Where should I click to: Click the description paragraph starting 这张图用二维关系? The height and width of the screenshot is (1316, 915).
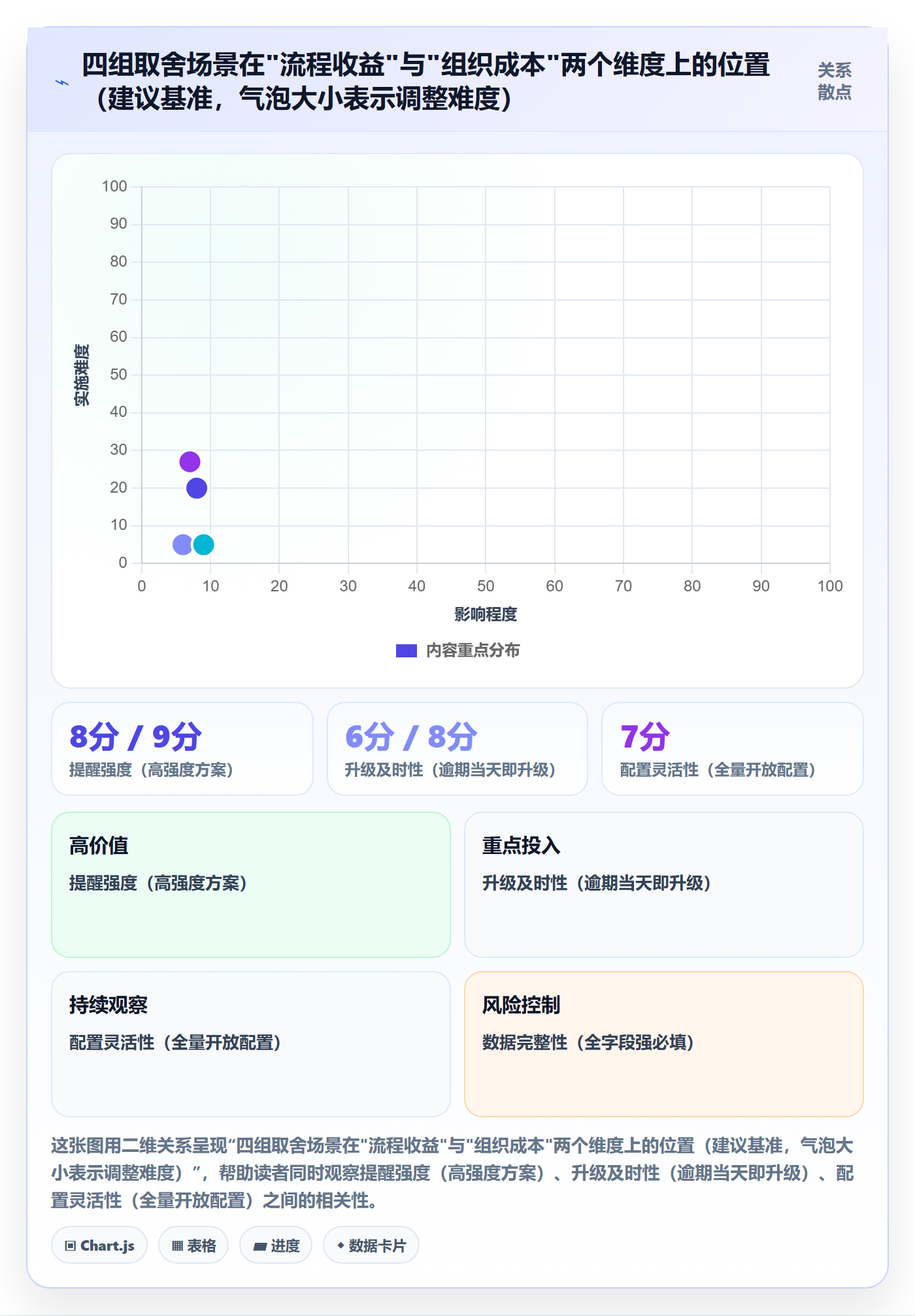pyautogui.click(x=452, y=1173)
